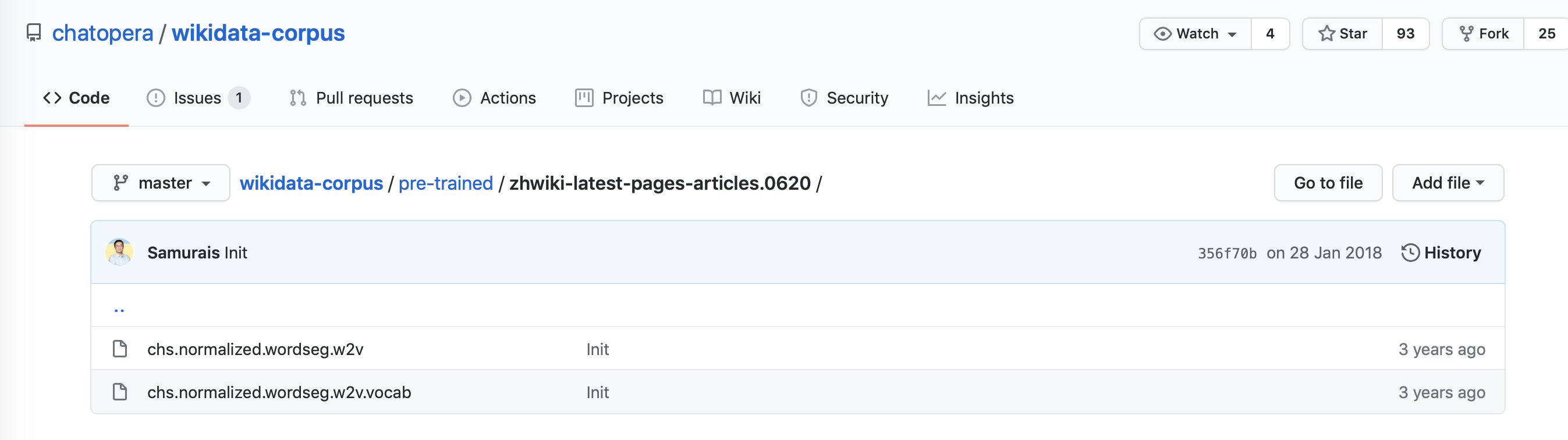Click '3 years ago' in w2v.vocab row

(x=1441, y=392)
